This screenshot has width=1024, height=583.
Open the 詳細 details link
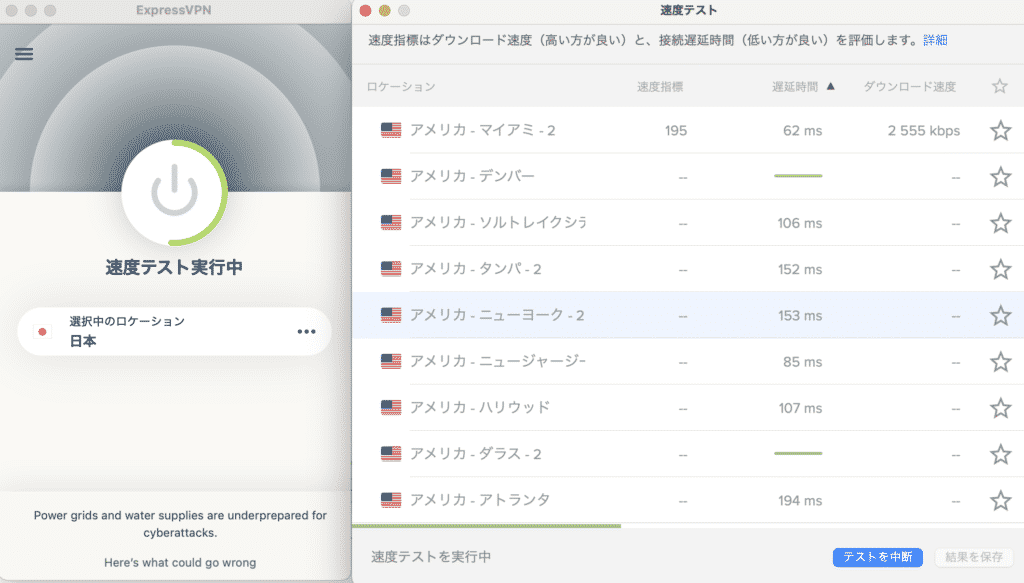pyautogui.click(x=935, y=40)
